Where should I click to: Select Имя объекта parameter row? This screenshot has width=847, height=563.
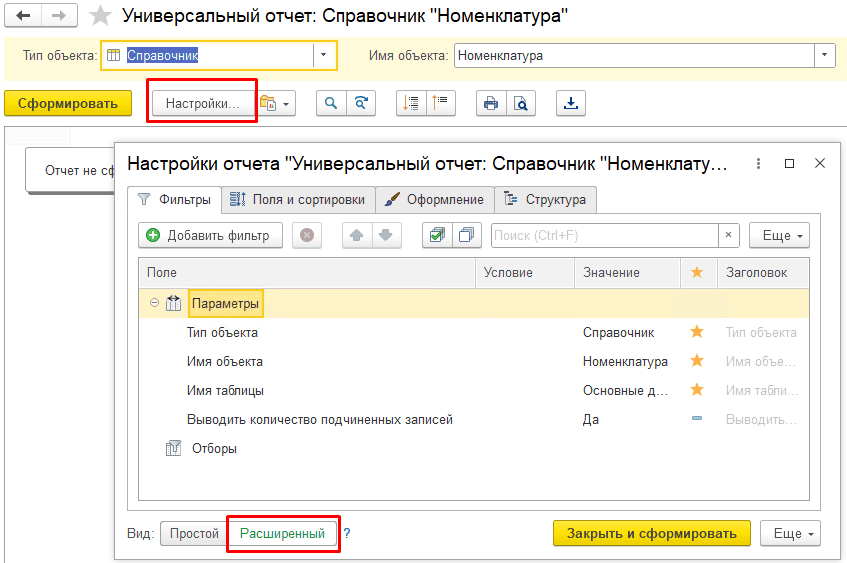474,361
